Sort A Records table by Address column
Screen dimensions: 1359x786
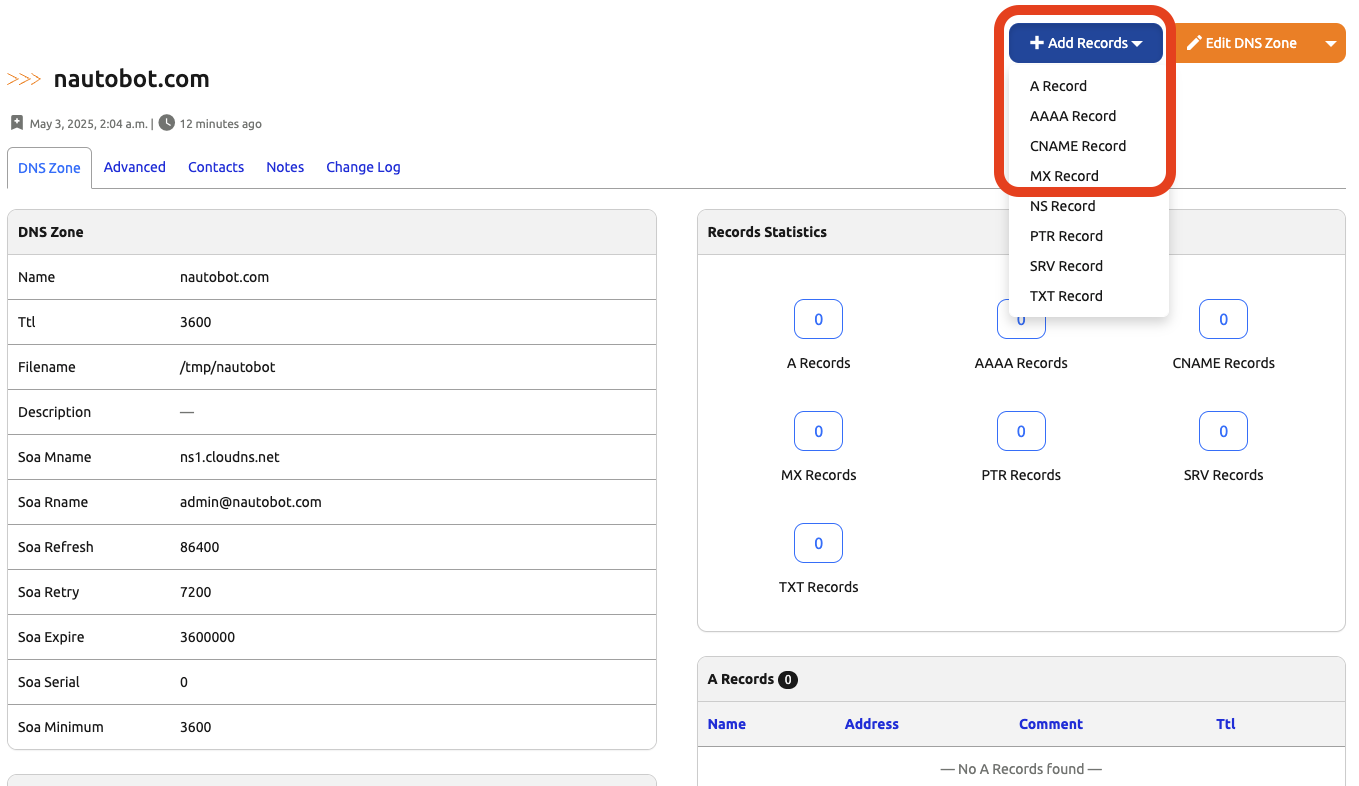point(871,724)
